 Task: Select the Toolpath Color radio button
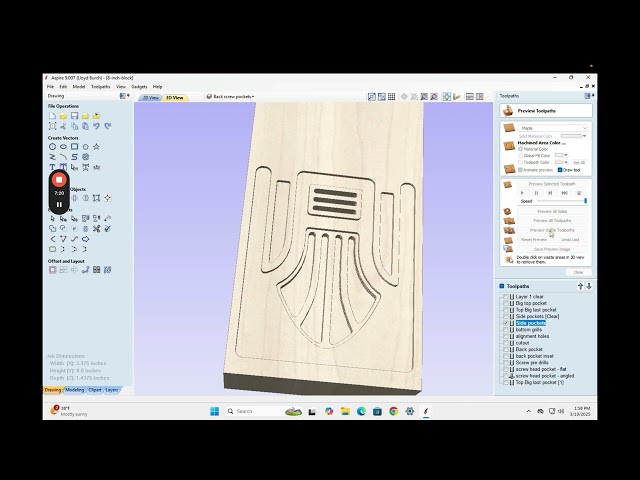click(x=520, y=162)
